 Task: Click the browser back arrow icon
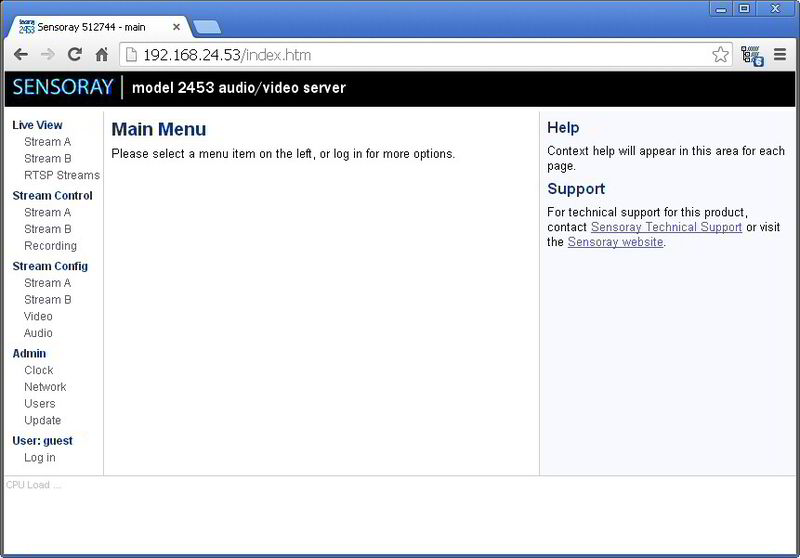point(21,55)
